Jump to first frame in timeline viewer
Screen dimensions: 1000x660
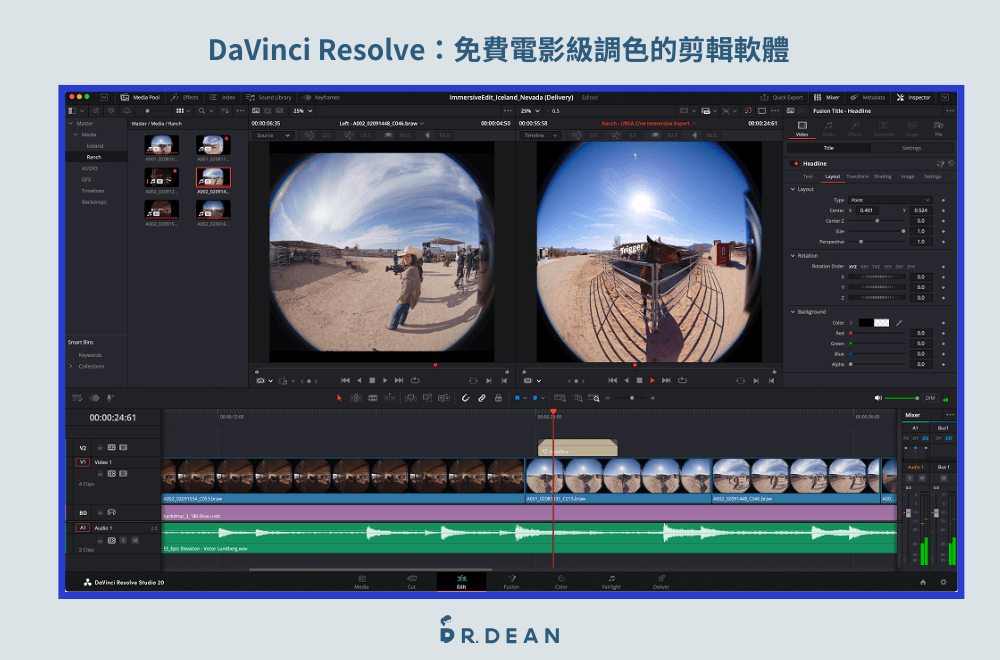pos(612,381)
